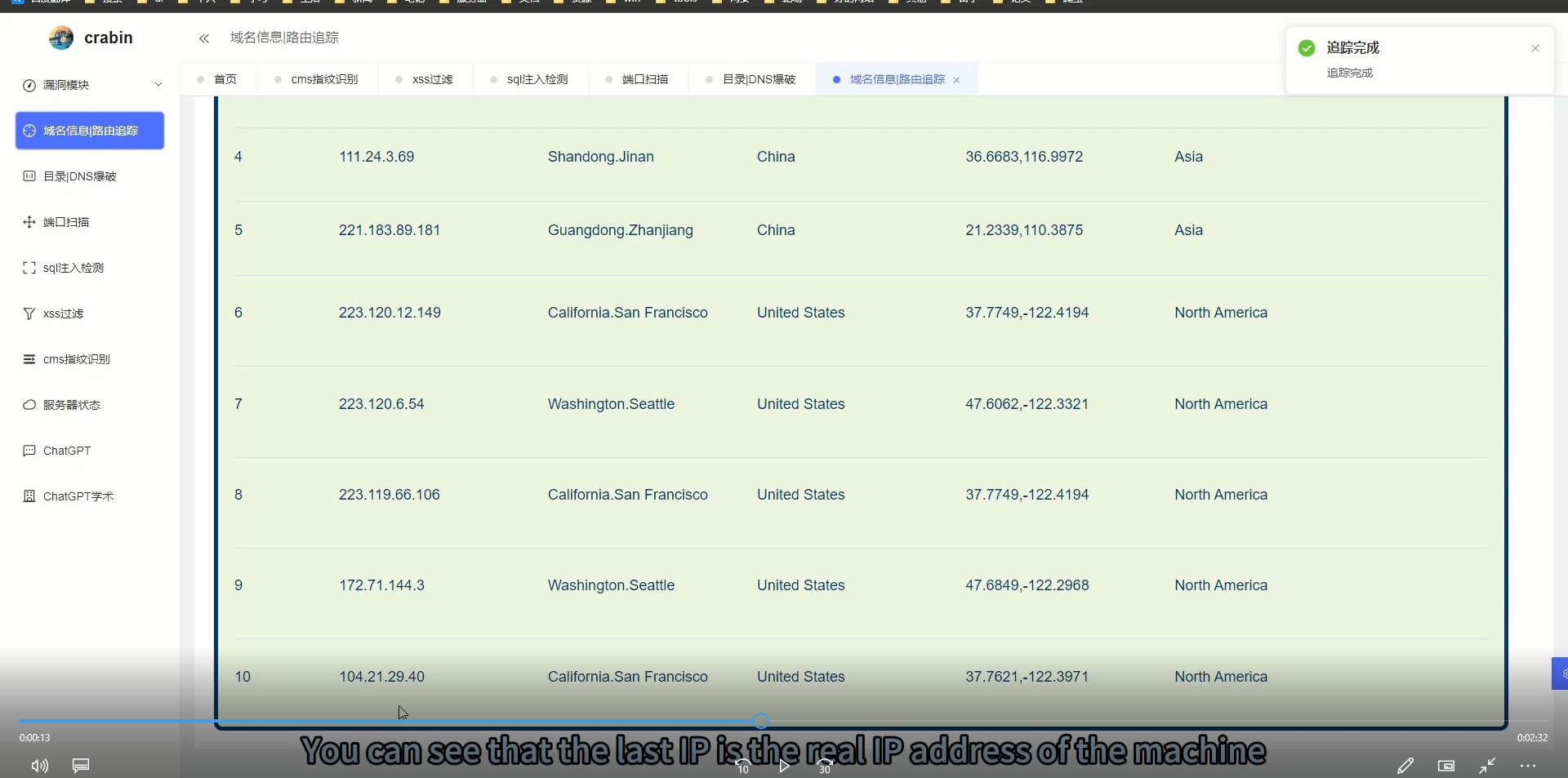Switch to the cms指纹识别 tab
This screenshot has height=778, width=1568.
[318, 79]
